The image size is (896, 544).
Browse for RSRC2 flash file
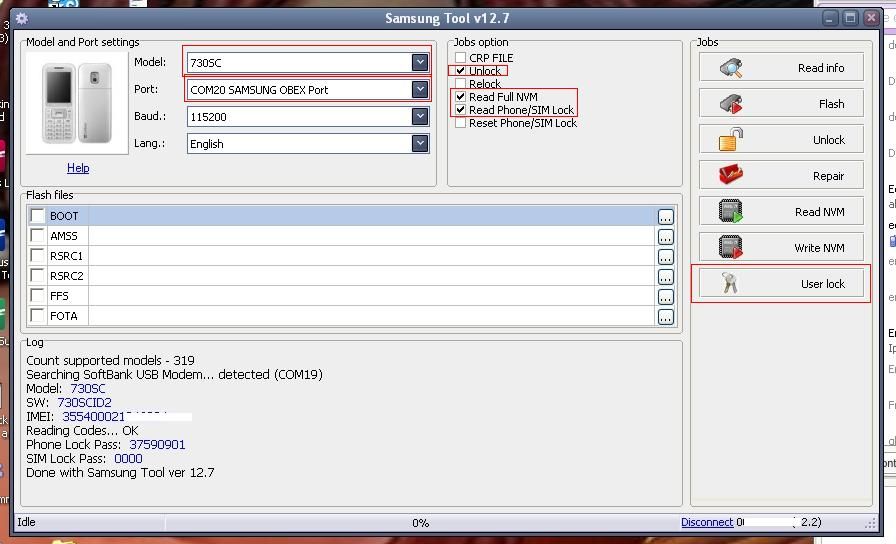[666, 277]
